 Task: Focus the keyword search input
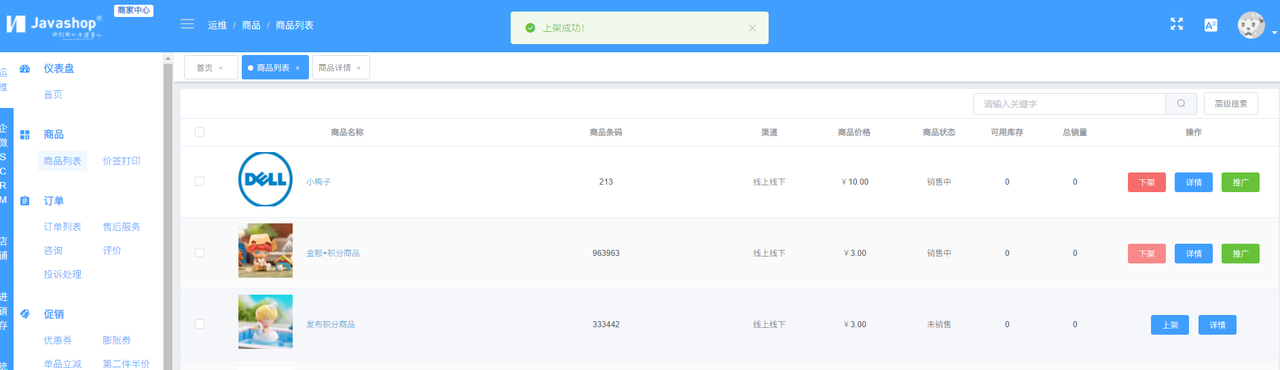tap(1070, 103)
